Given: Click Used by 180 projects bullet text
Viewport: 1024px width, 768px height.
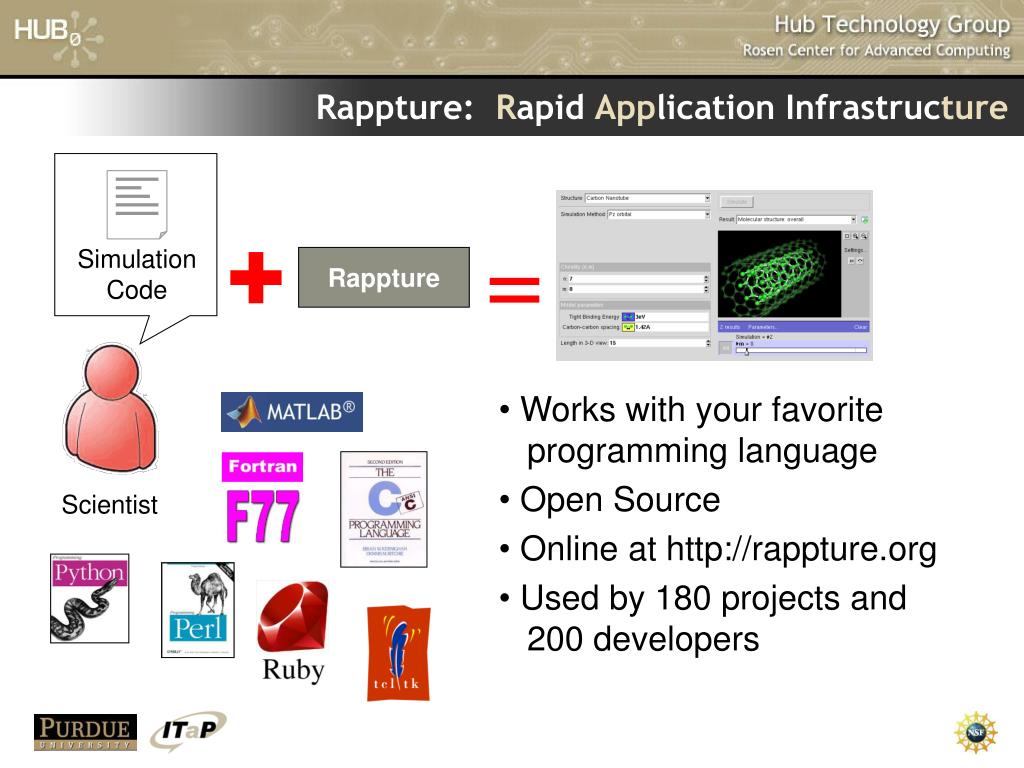Looking at the screenshot, I should [x=713, y=598].
